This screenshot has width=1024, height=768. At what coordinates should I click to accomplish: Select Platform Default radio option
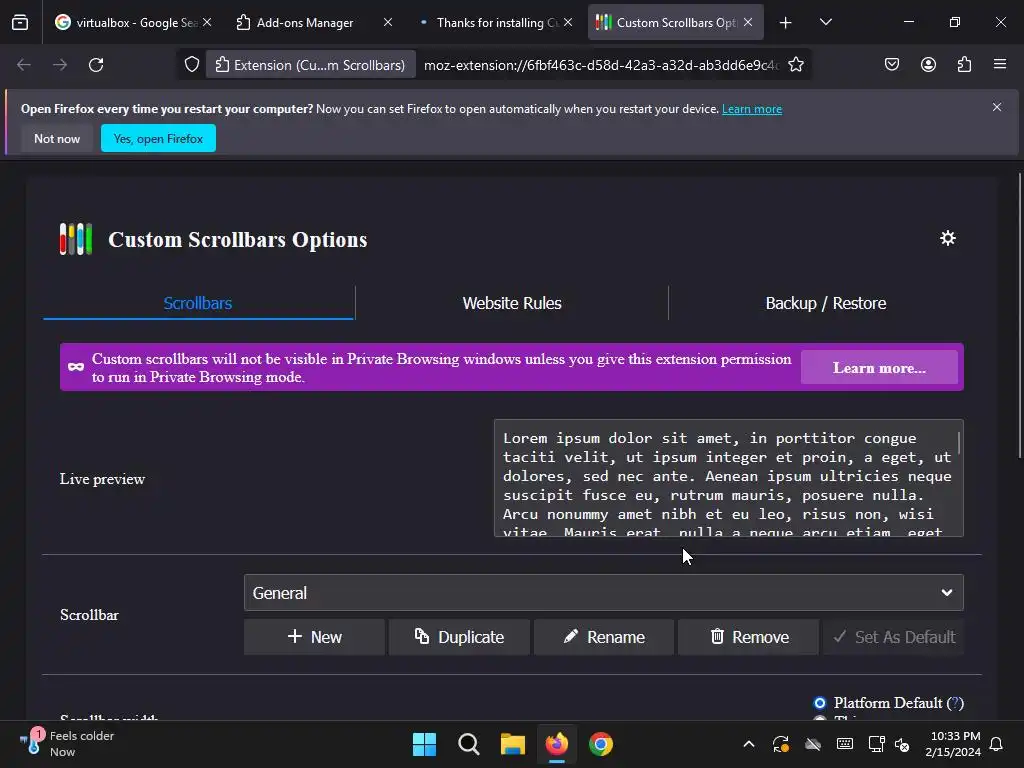(x=820, y=703)
